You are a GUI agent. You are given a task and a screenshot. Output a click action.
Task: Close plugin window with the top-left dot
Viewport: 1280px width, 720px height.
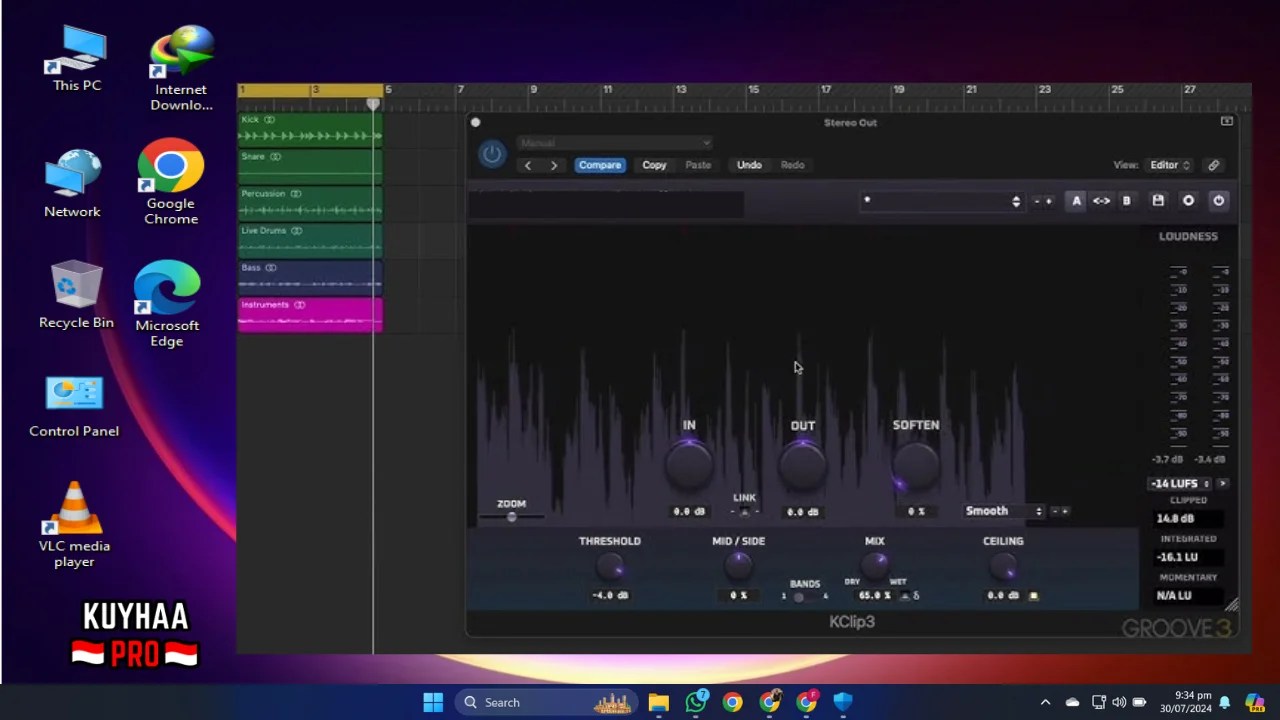[x=476, y=122]
